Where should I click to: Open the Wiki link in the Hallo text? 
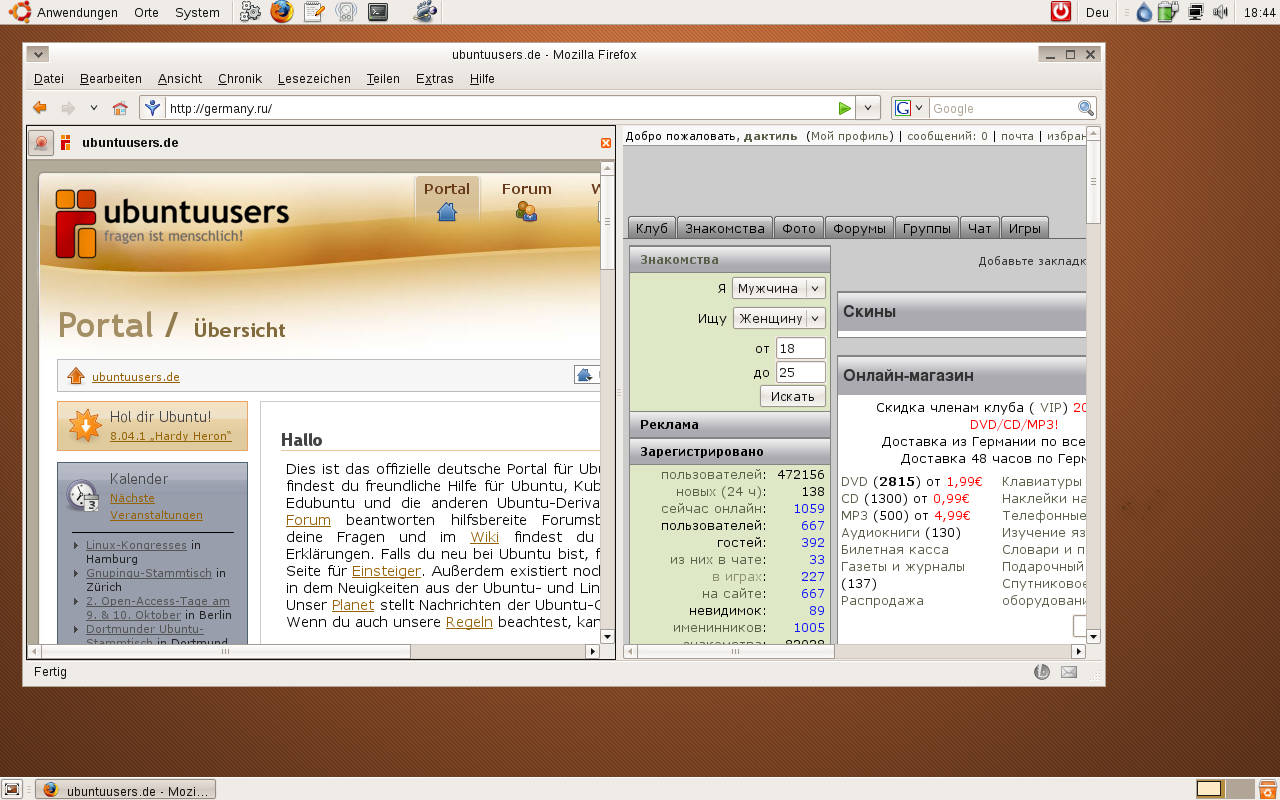484,537
